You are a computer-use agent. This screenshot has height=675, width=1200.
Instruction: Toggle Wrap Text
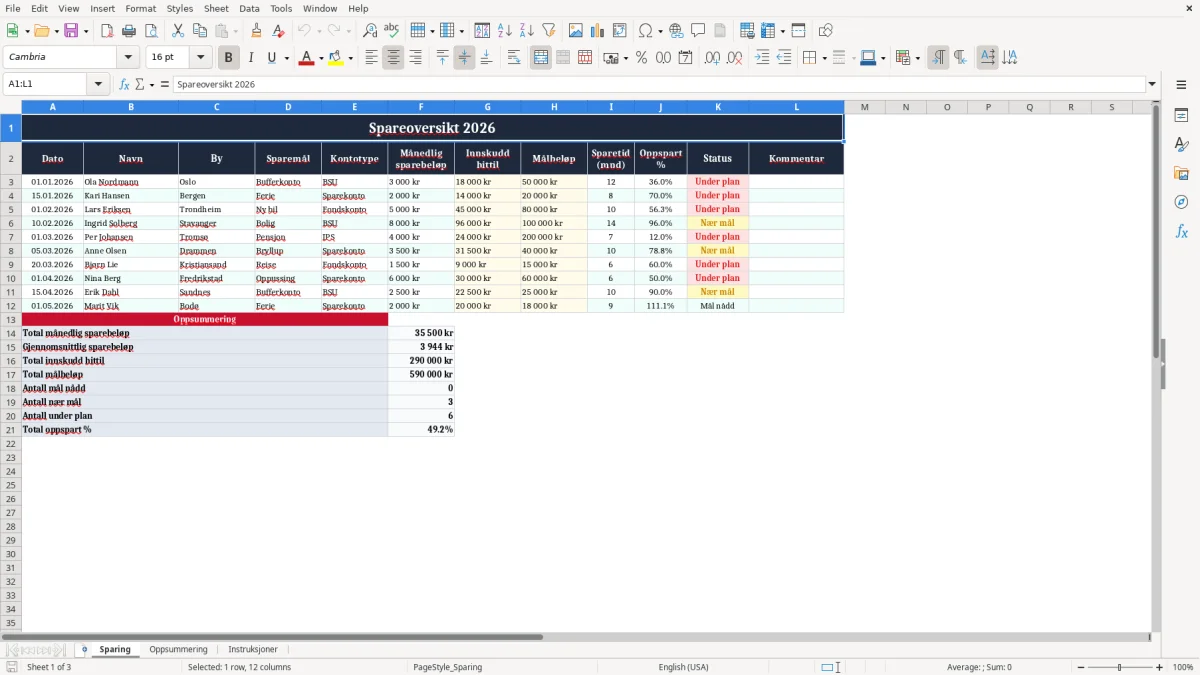(x=514, y=58)
